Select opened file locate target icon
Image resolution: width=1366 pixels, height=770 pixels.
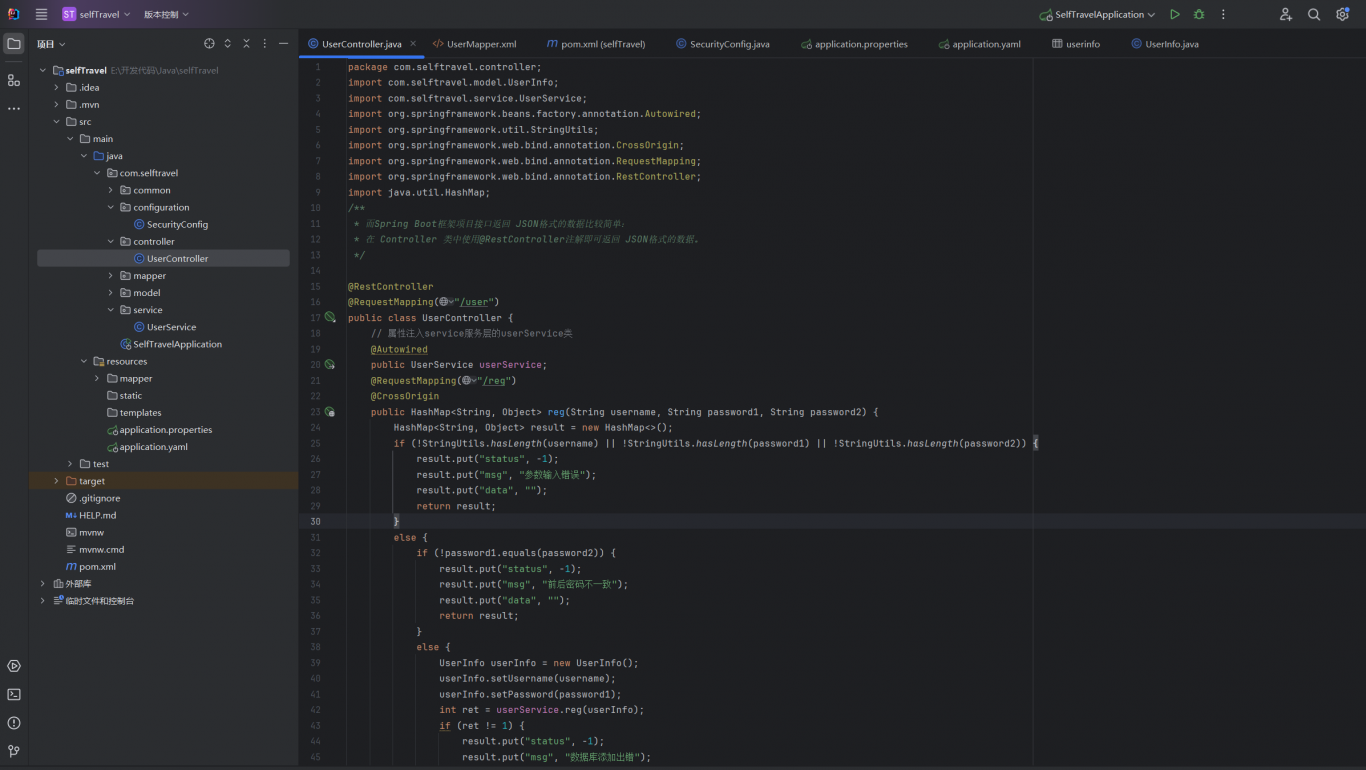click(x=209, y=44)
